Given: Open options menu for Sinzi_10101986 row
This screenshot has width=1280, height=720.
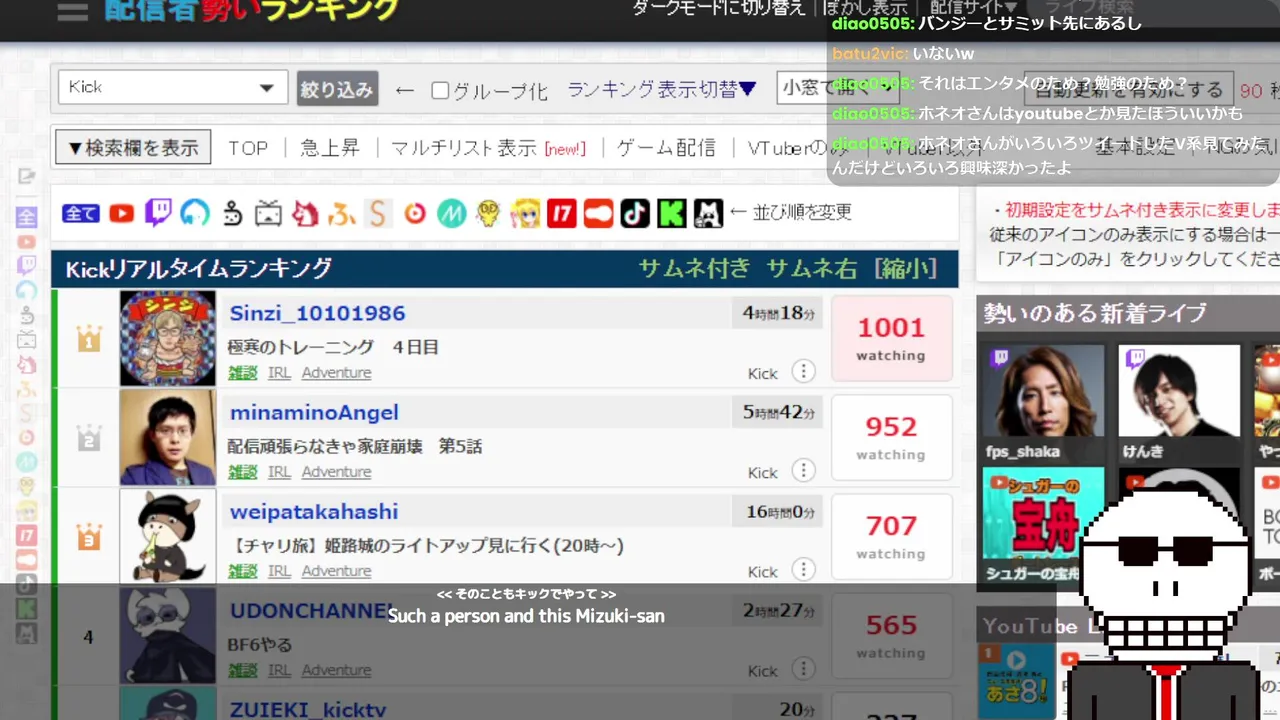Looking at the screenshot, I should point(803,372).
